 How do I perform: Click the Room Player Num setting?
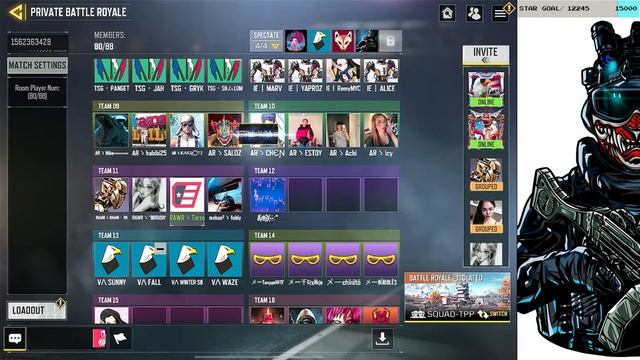coord(37,92)
